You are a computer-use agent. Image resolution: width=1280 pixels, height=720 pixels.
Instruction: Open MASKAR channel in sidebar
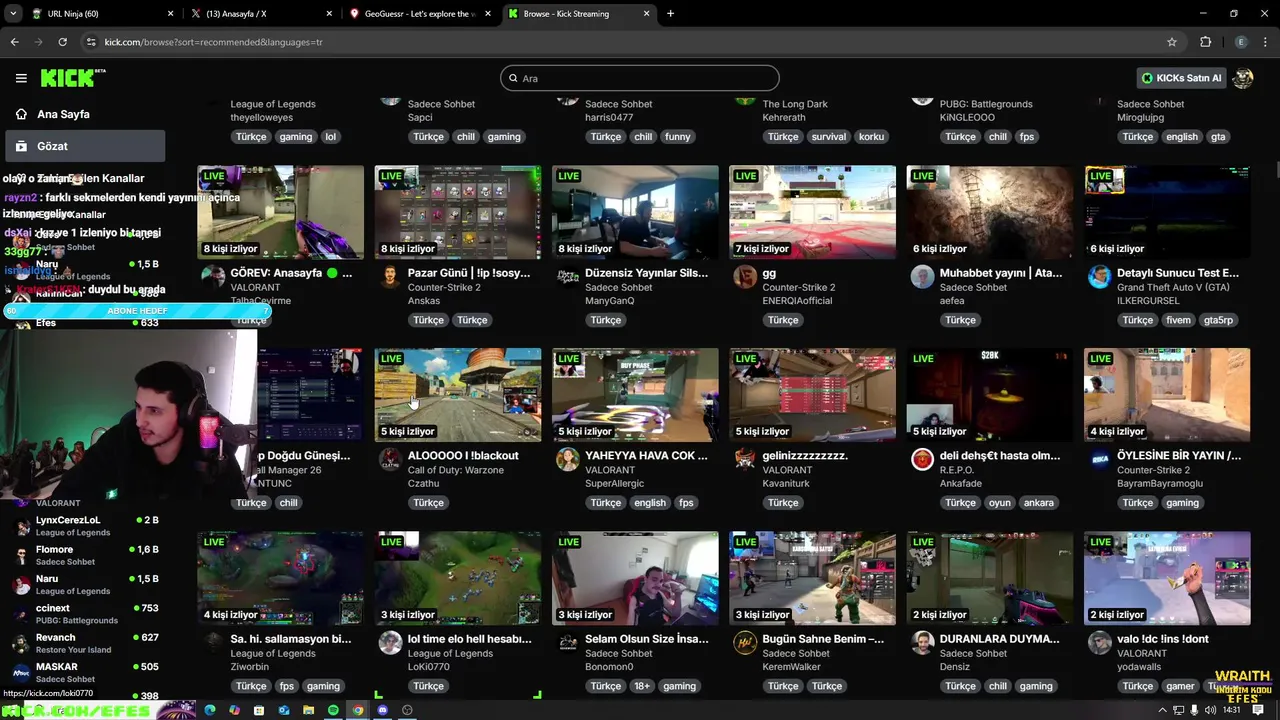click(x=85, y=672)
